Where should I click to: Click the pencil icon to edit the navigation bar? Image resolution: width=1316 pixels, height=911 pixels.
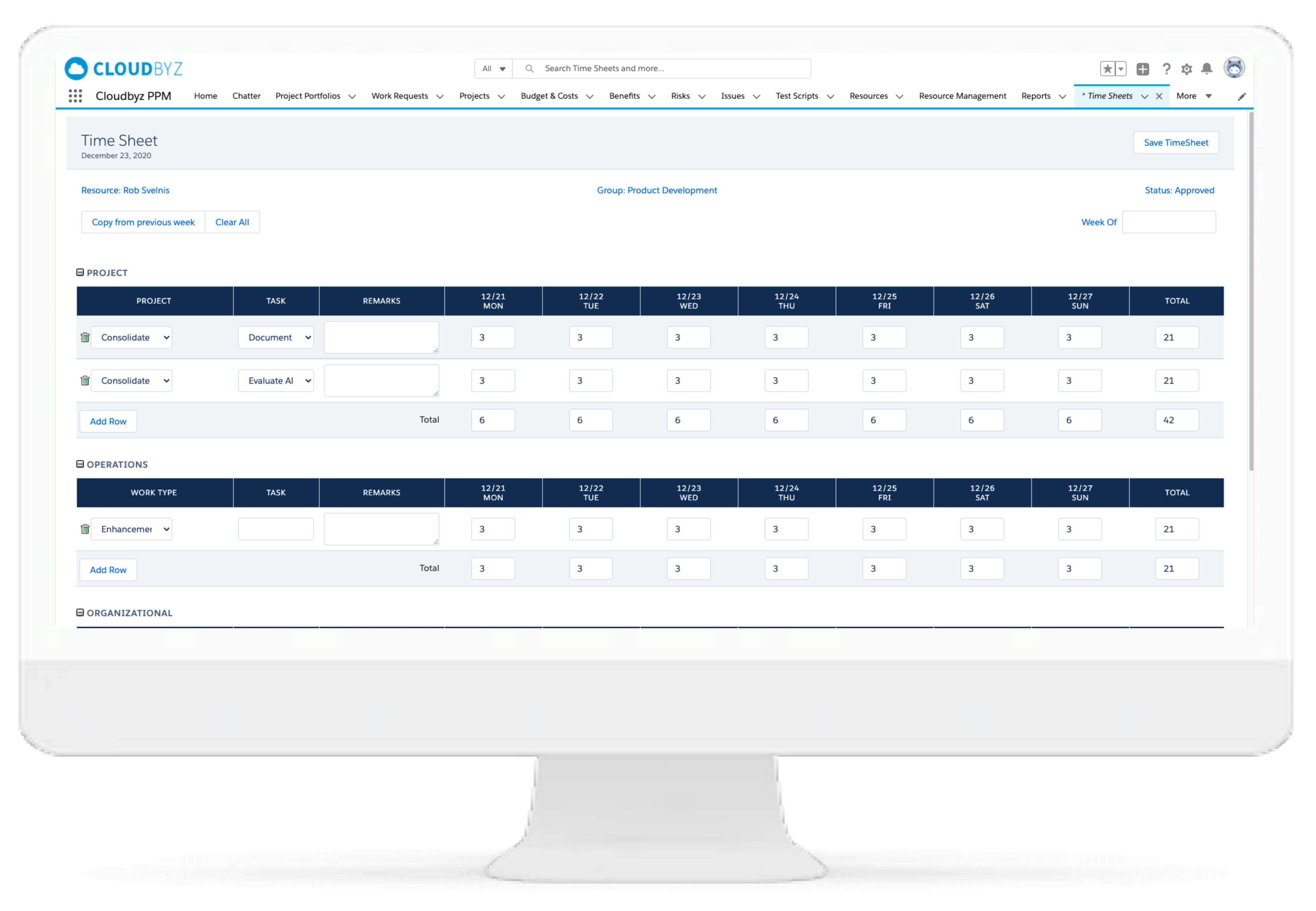1241,96
